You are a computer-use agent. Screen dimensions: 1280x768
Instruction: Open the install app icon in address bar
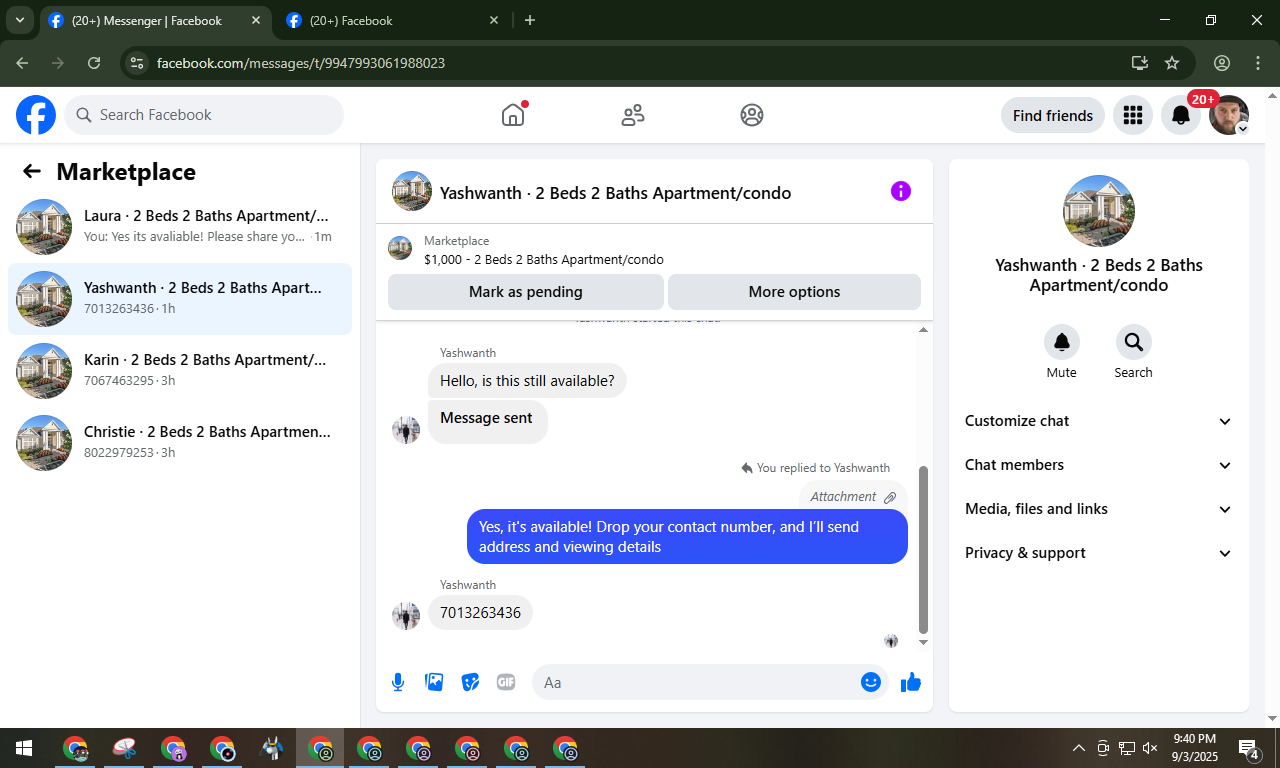[1139, 63]
